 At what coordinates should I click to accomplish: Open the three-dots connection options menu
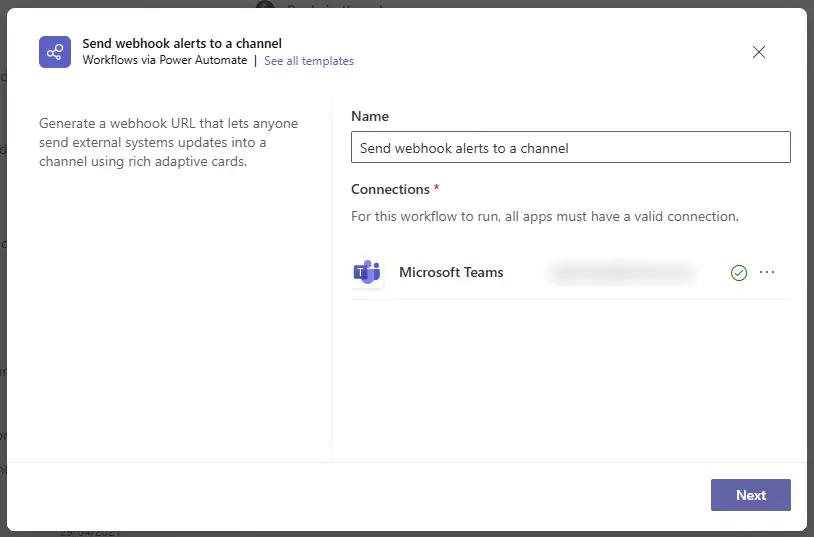point(767,272)
